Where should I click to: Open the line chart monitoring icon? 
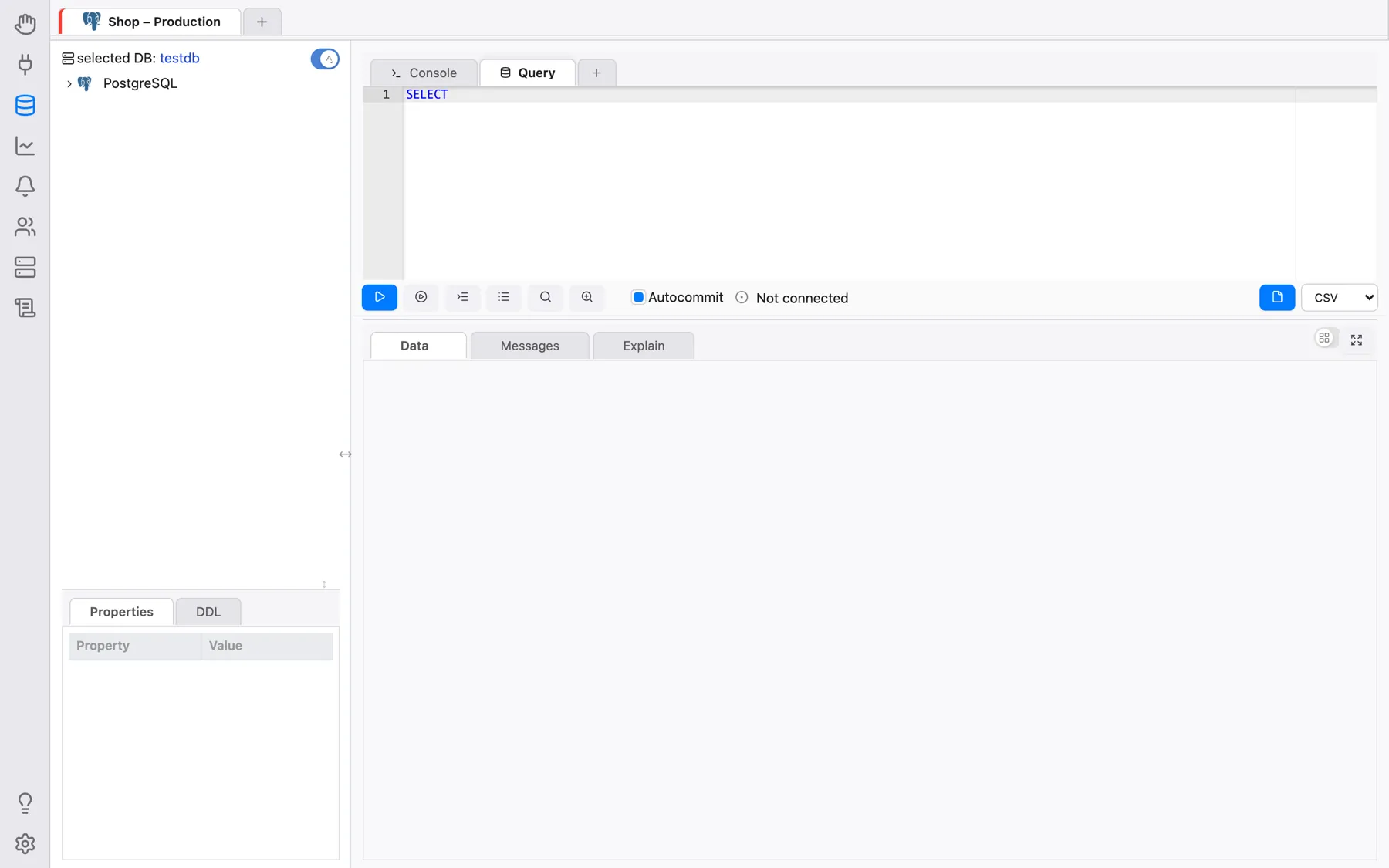coord(25,145)
